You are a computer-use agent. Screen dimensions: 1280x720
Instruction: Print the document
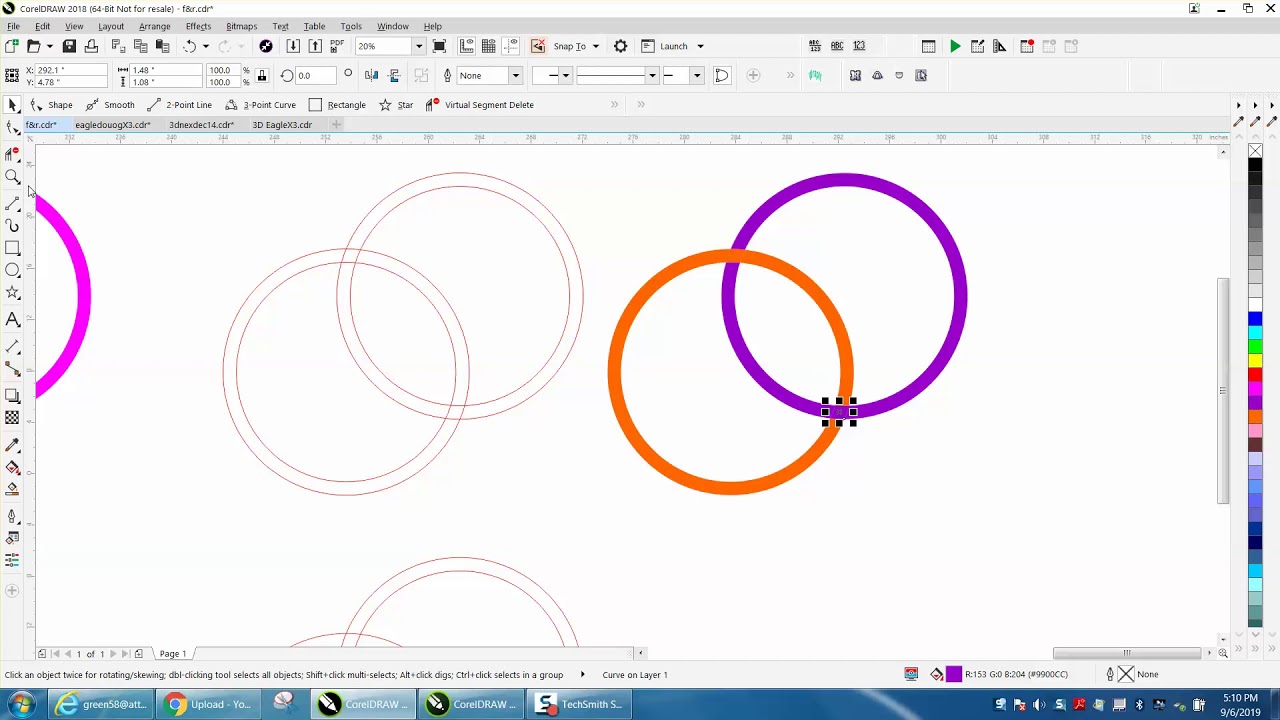pyautogui.click(x=91, y=46)
